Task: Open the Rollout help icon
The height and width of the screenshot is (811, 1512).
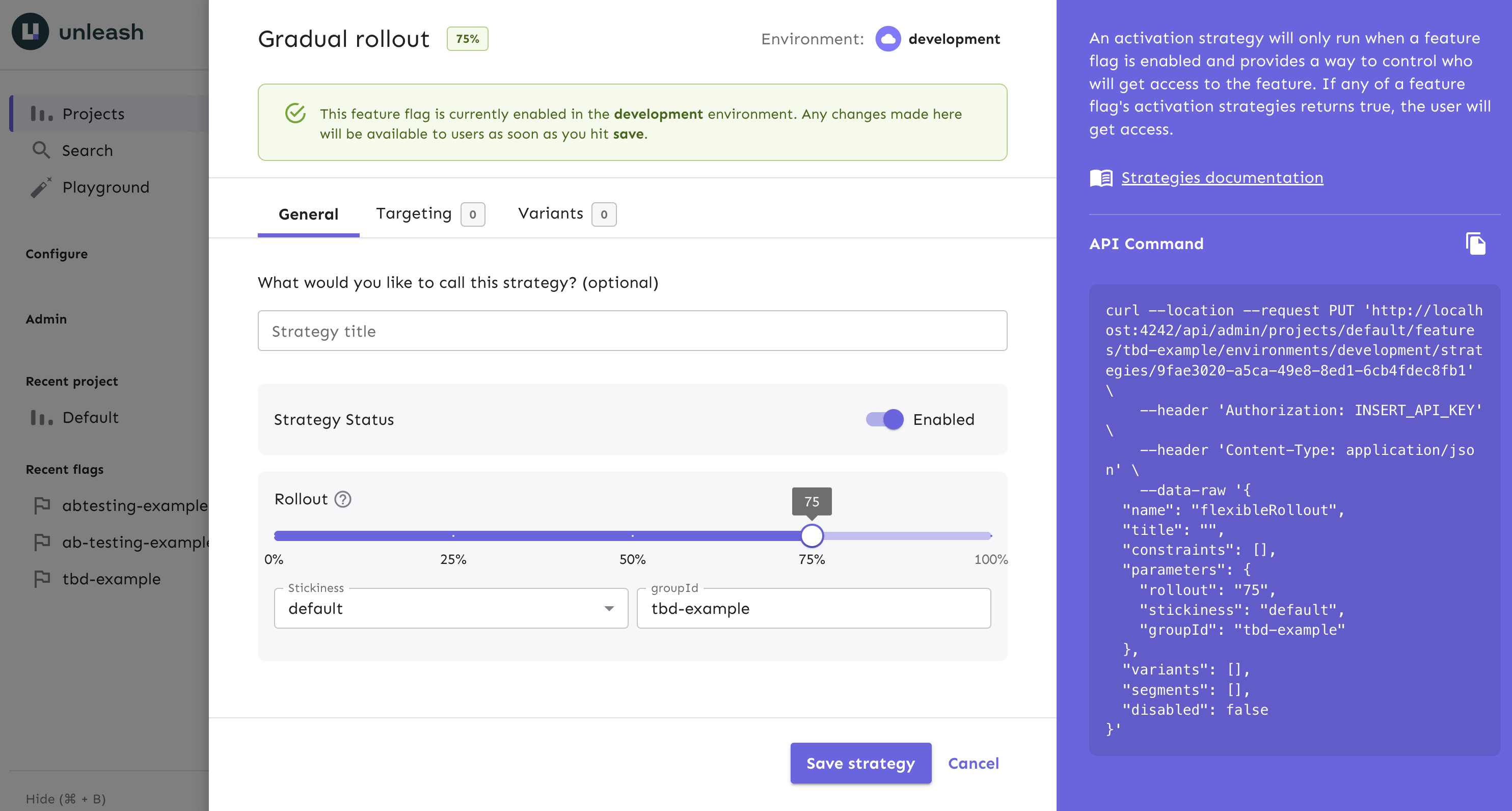Action: (x=343, y=499)
